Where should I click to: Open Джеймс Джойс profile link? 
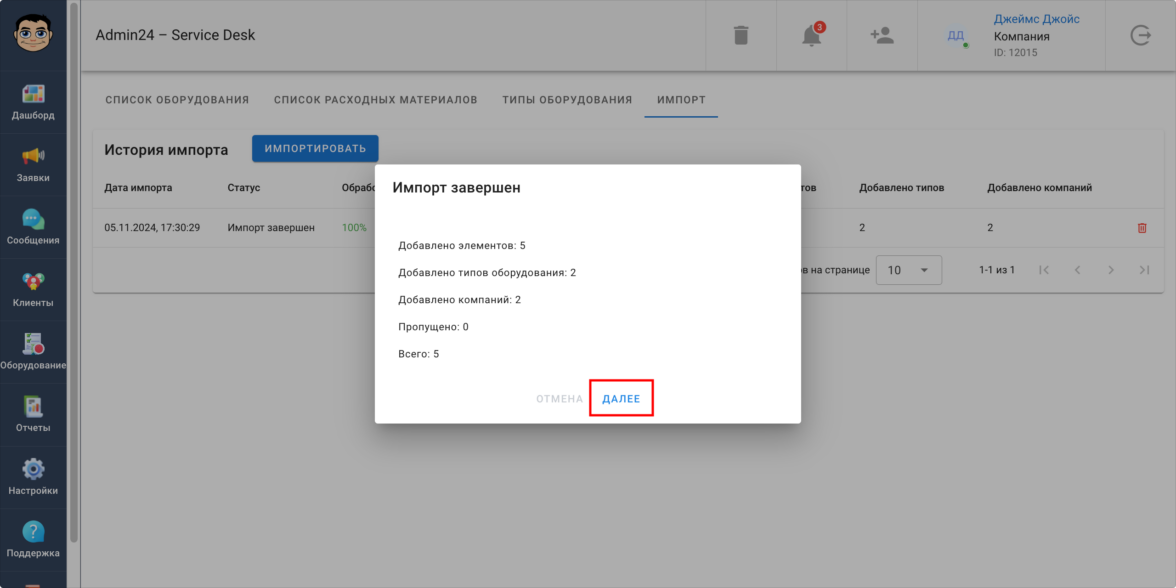1036,20
